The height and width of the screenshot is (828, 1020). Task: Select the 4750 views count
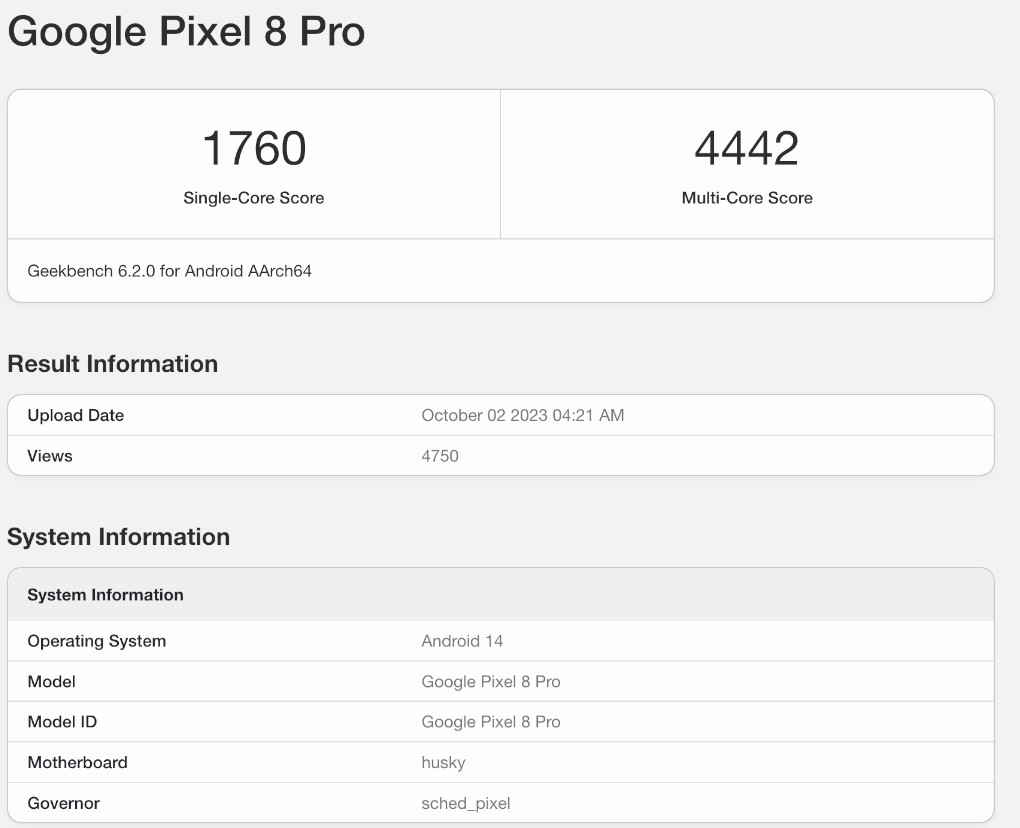tap(440, 456)
